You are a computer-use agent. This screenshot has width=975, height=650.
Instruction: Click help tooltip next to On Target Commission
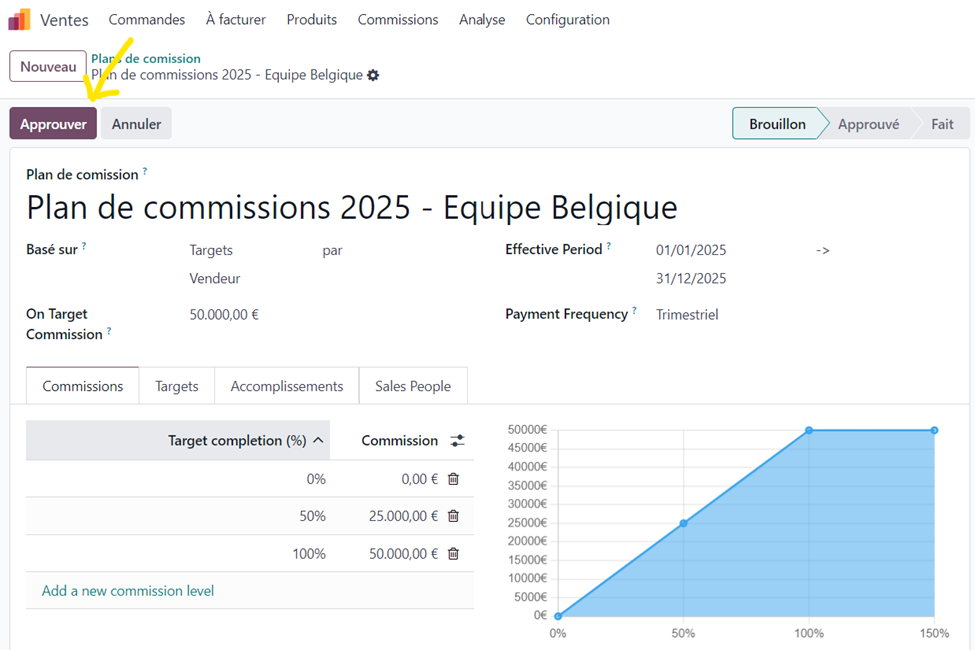[109, 331]
